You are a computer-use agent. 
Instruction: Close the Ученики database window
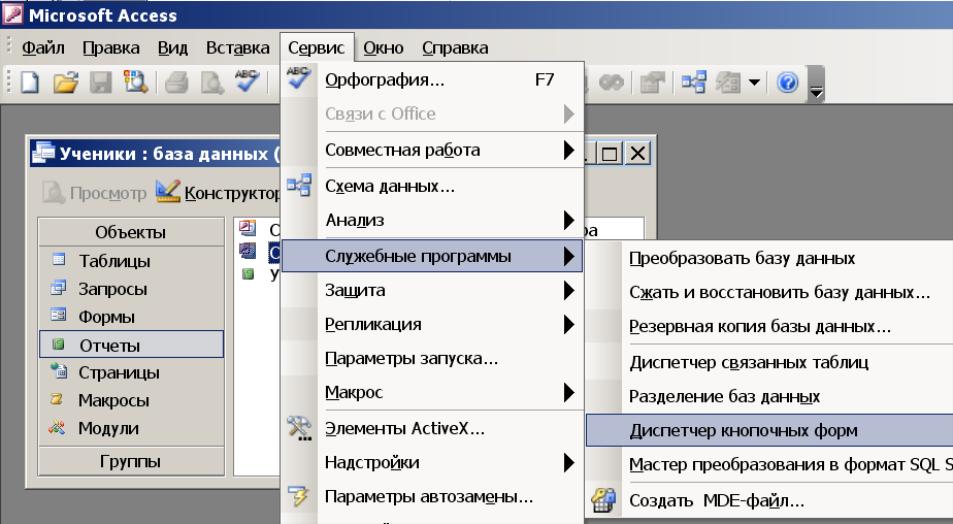tap(638, 153)
